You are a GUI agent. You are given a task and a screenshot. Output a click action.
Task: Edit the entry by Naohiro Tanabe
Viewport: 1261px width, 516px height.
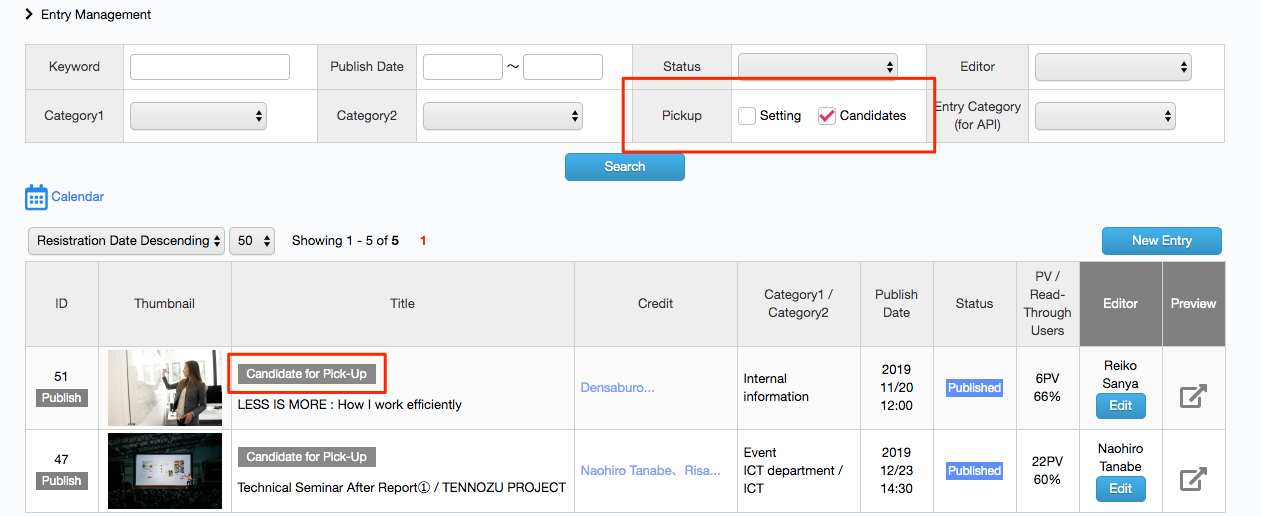pos(1121,489)
